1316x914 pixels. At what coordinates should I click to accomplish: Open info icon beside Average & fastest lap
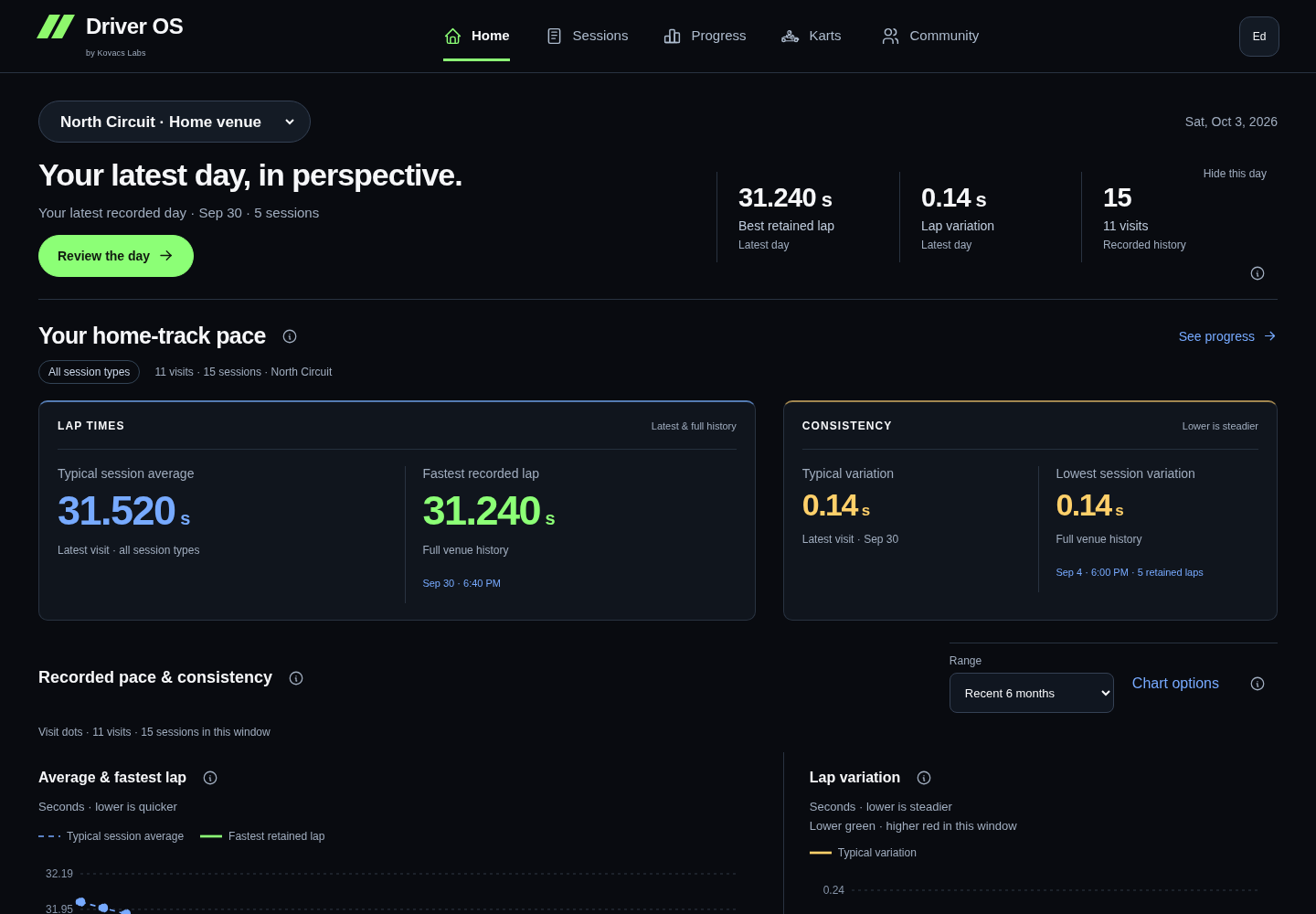pos(210,778)
